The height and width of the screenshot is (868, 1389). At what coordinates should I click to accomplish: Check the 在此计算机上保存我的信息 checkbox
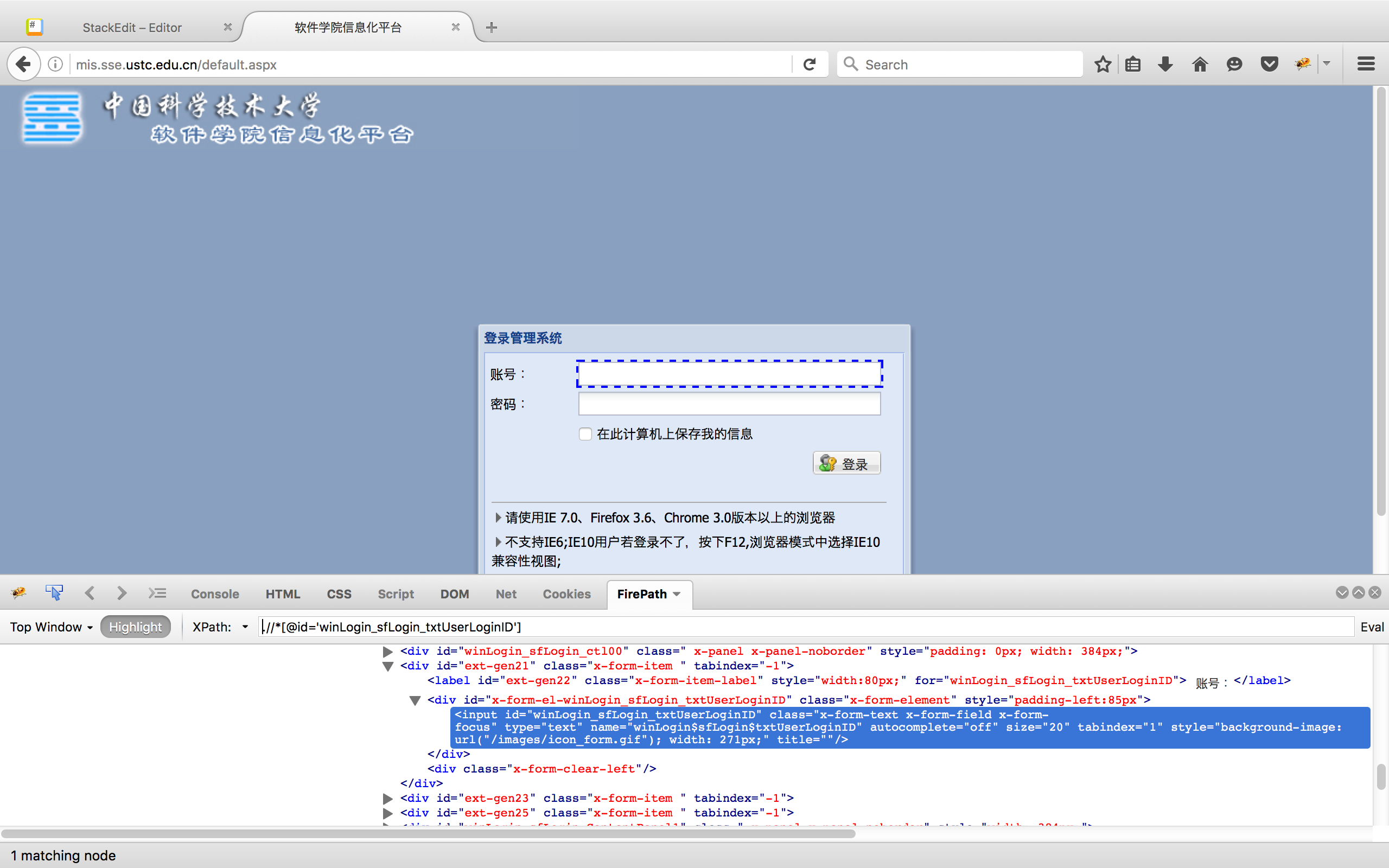(x=585, y=434)
